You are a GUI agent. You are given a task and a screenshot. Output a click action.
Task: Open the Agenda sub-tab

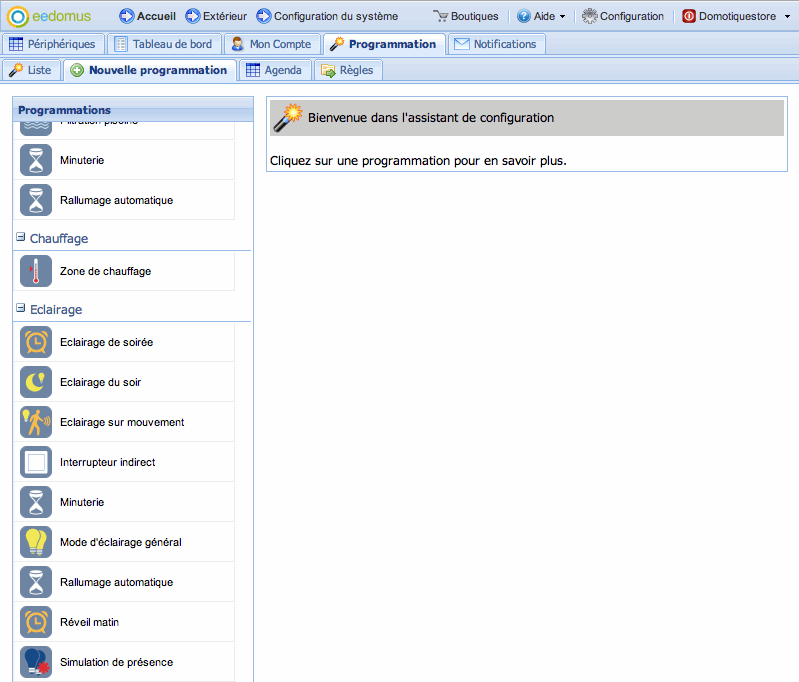pyautogui.click(x=274, y=70)
